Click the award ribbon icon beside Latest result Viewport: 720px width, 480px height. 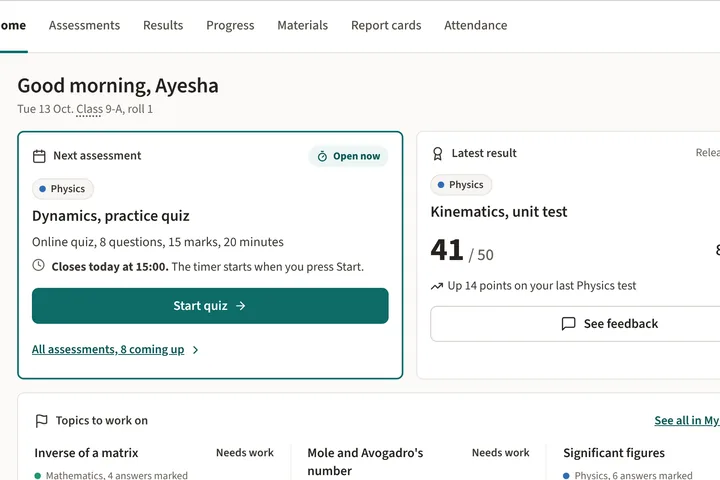pos(438,153)
